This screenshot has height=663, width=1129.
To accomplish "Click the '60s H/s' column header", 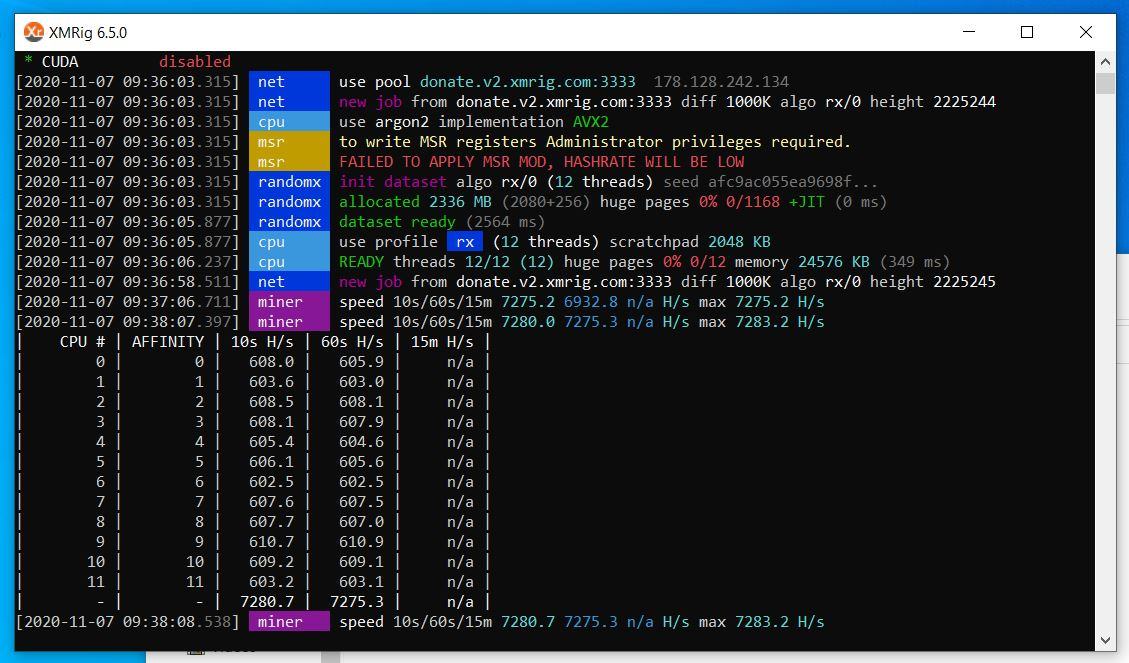I will tap(352, 341).
